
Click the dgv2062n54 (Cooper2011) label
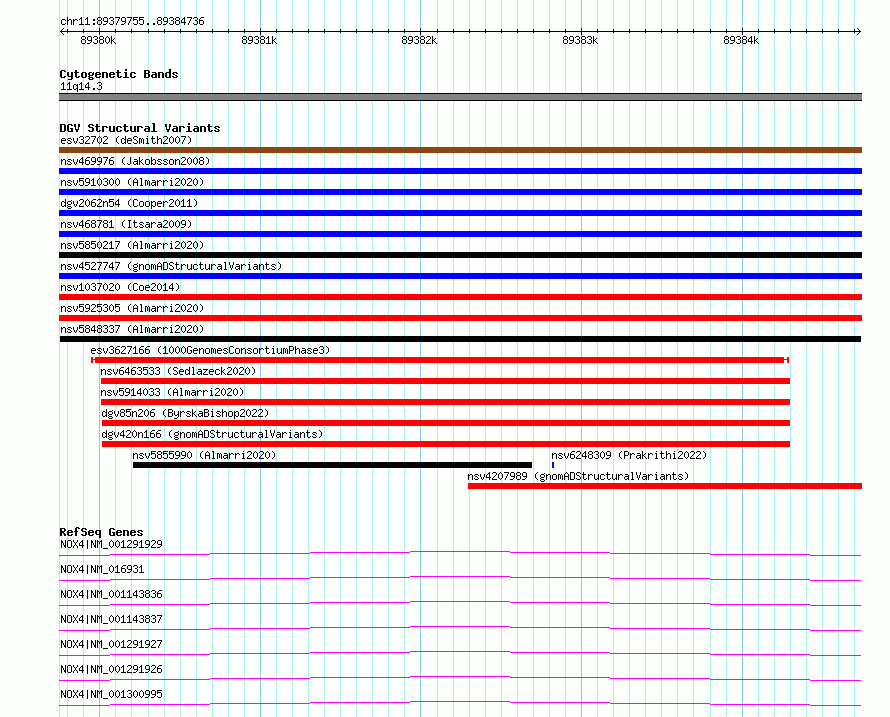[x=129, y=203]
